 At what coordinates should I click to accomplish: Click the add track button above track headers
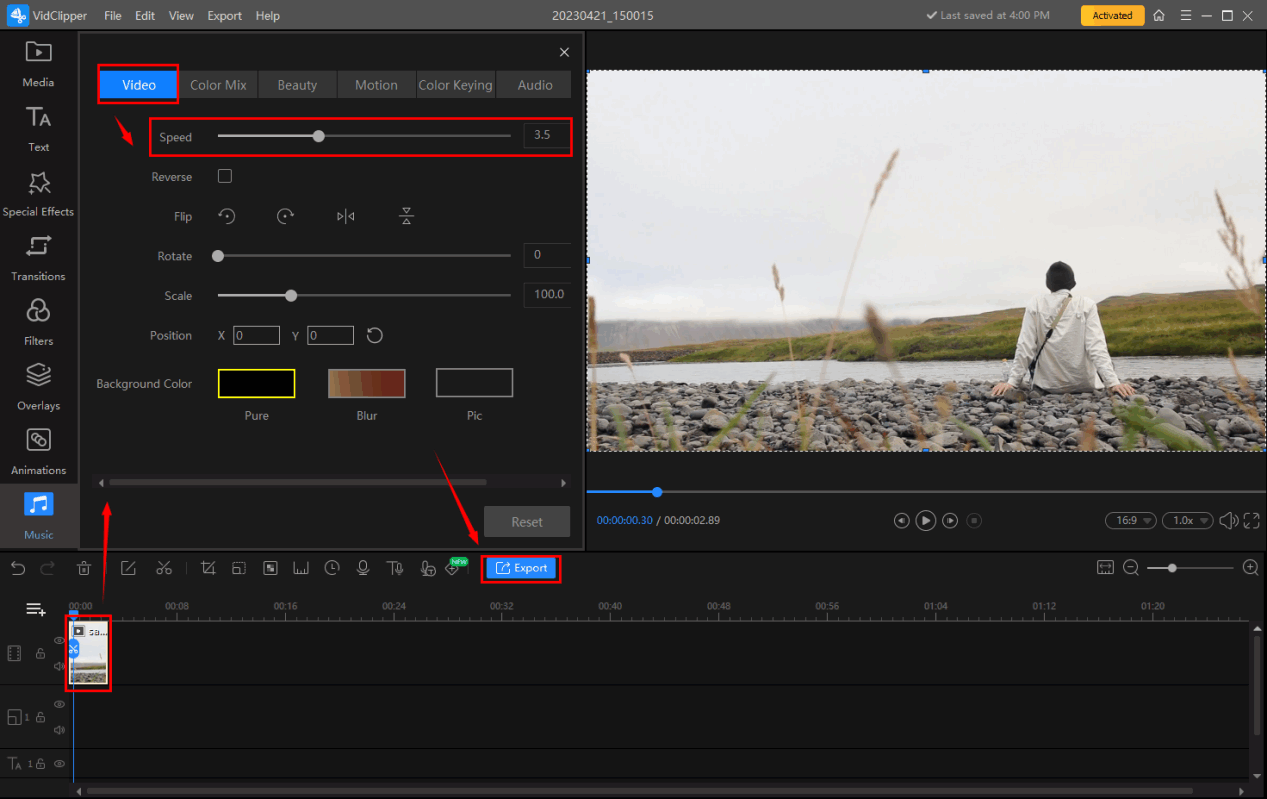click(36, 609)
